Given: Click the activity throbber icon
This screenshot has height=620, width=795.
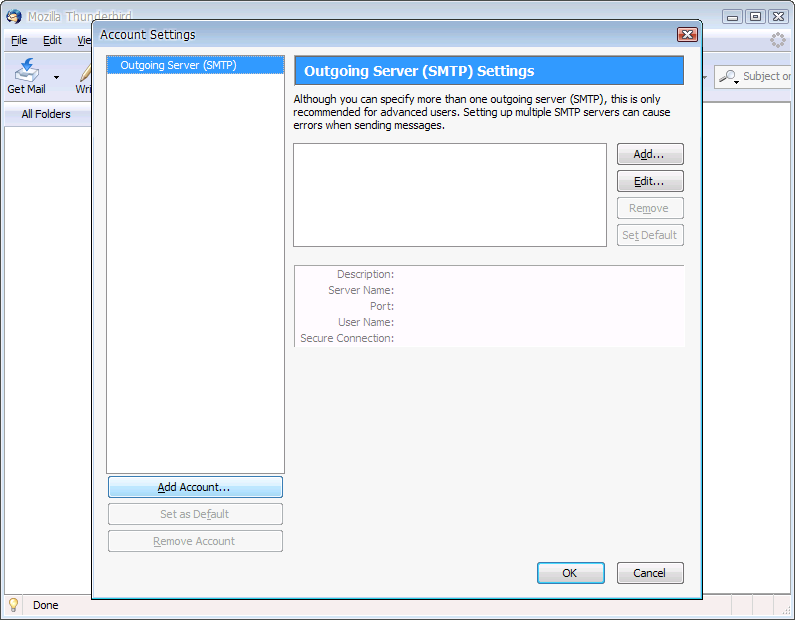Looking at the screenshot, I should click(778, 41).
